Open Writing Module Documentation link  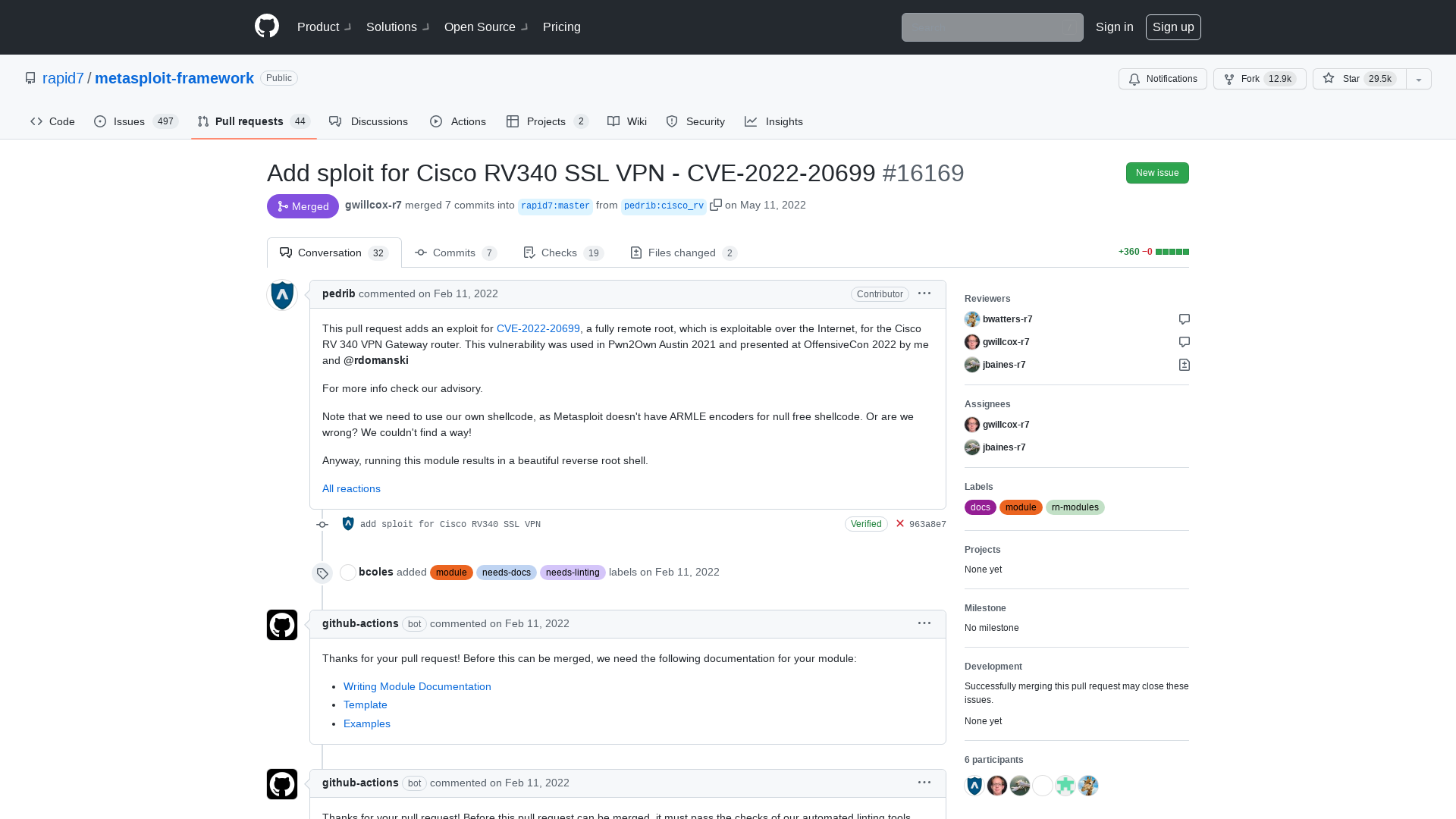point(417,686)
